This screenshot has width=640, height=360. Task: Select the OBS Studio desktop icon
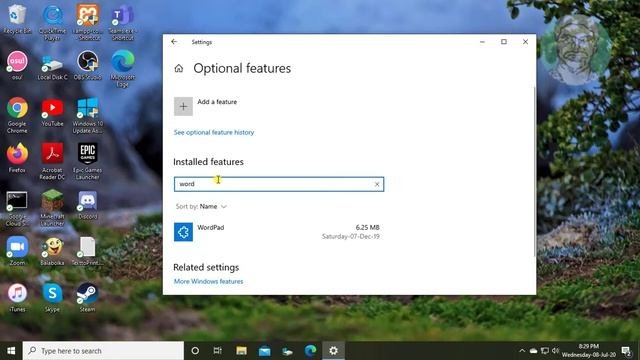click(87, 65)
